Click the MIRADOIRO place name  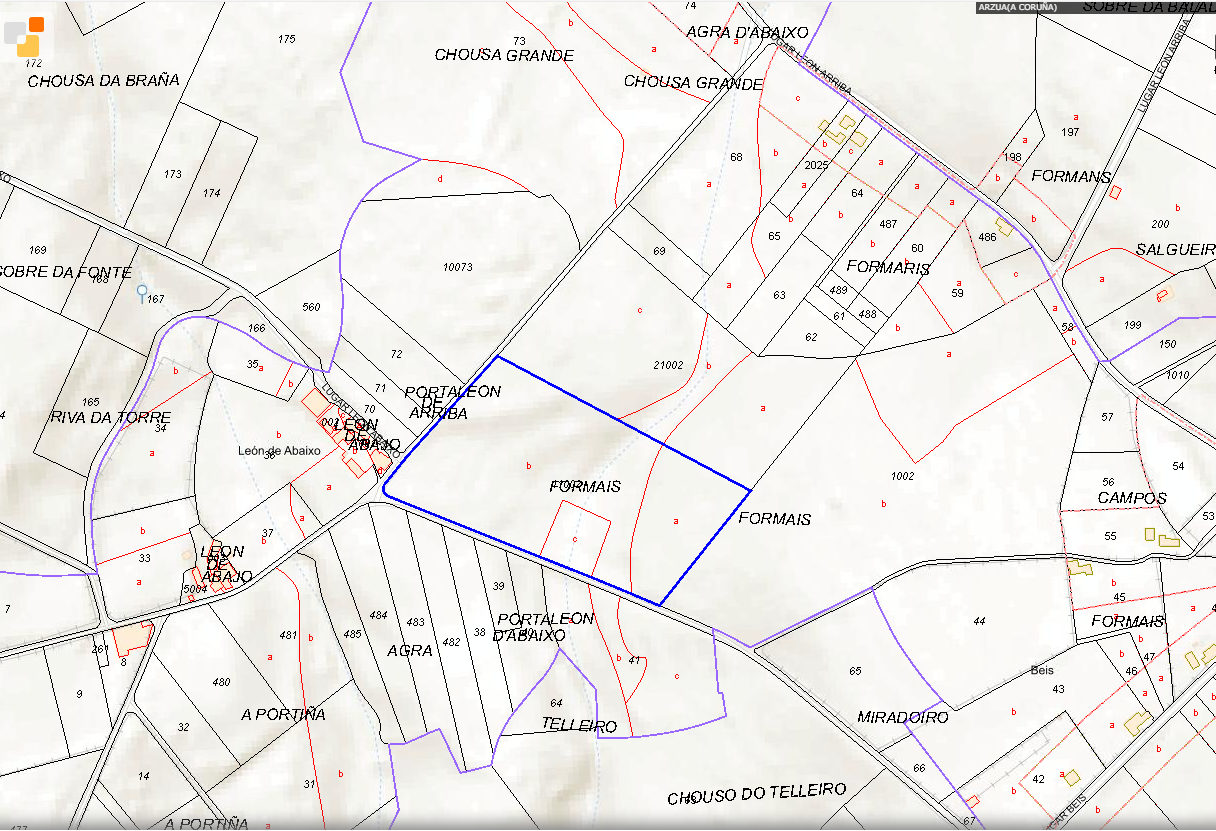pyautogui.click(x=903, y=718)
